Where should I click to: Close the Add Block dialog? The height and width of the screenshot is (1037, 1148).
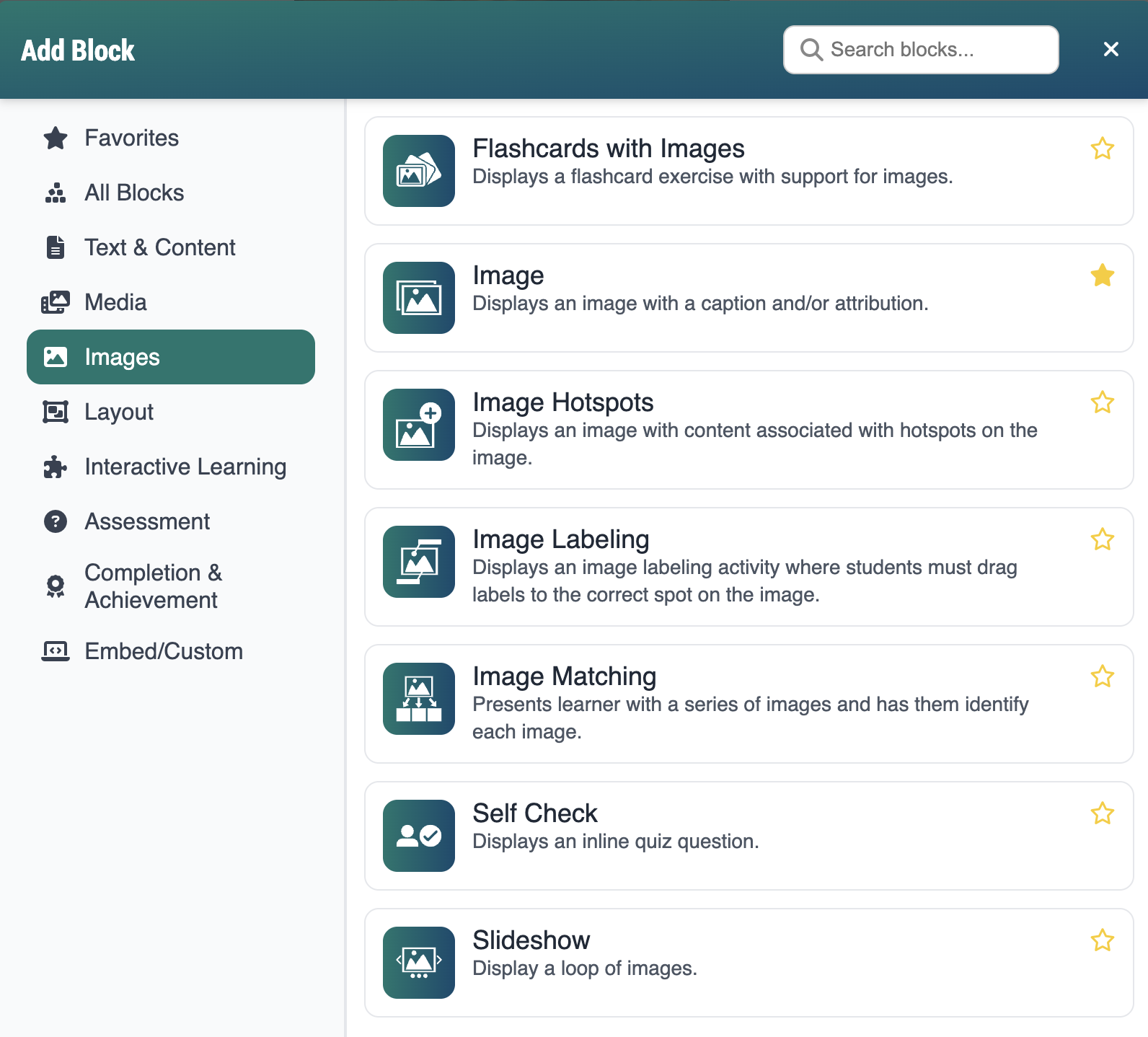click(x=1111, y=49)
